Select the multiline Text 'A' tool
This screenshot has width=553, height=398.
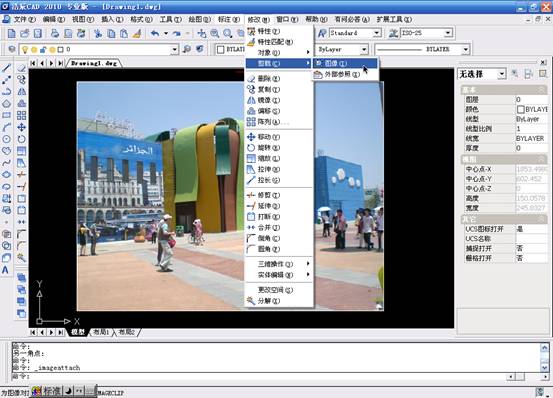click(6, 270)
